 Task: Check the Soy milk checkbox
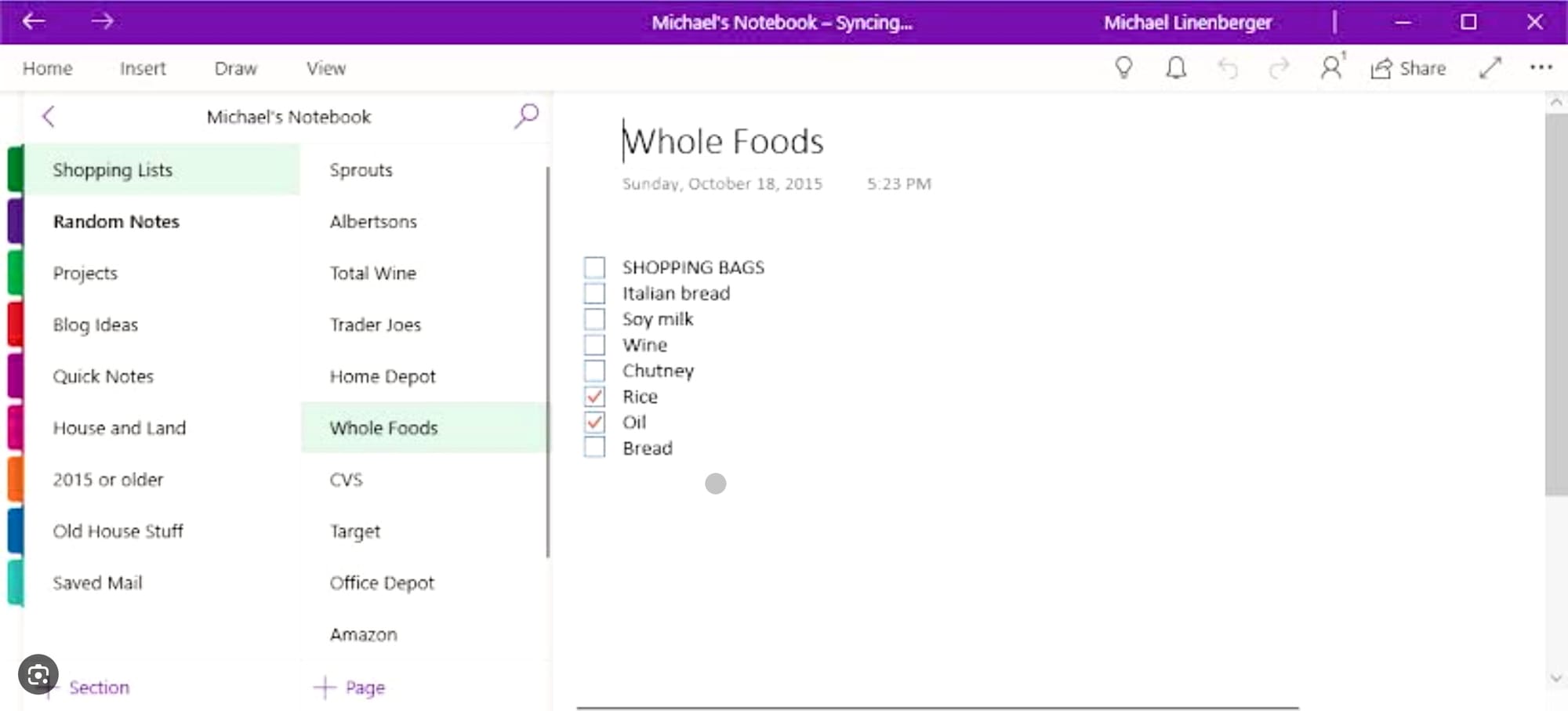[x=594, y=319]
